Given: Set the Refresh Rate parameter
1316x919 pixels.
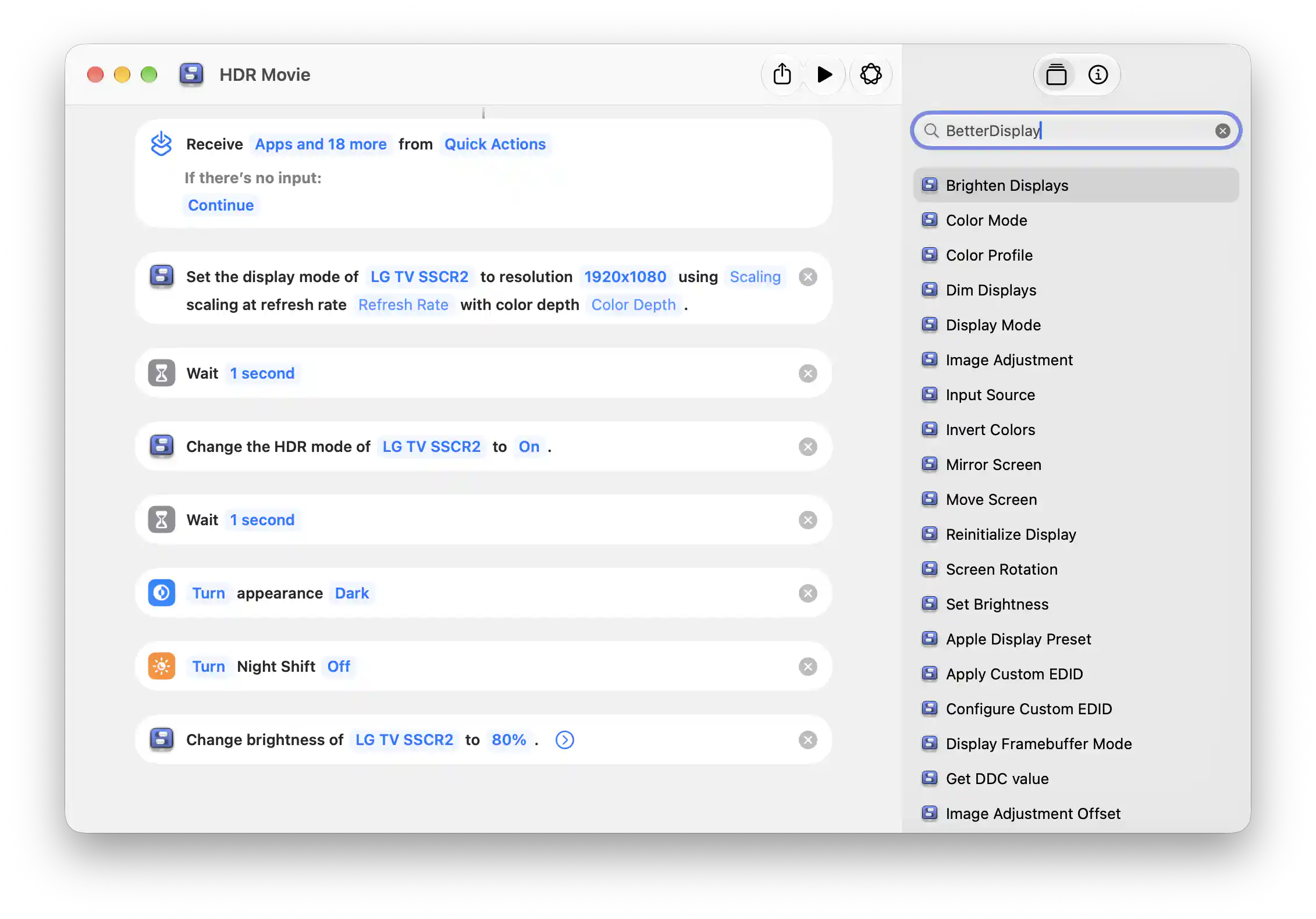Looking at the screenshot, I should point(403,305).
